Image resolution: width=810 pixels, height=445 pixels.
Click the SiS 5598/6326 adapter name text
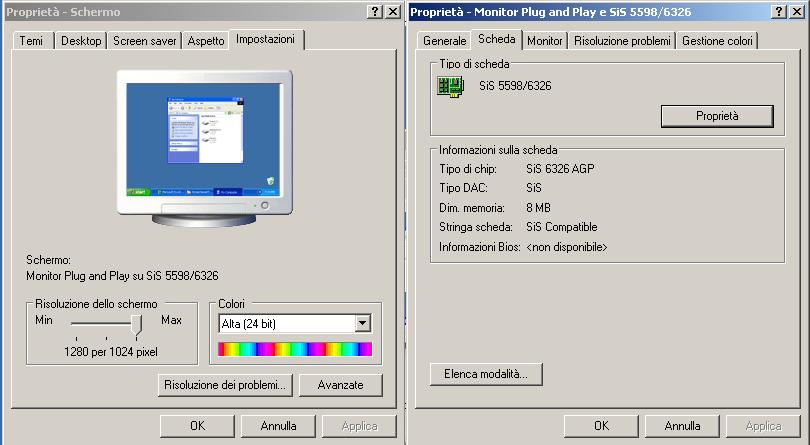coord(515,86)
